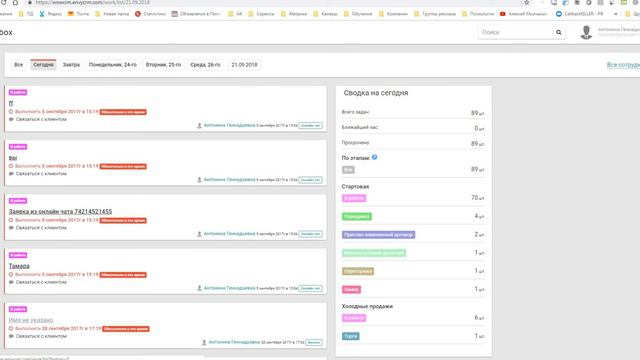
Task: Filter by blue Торги stage badge
Action: (x=351, y=336)
